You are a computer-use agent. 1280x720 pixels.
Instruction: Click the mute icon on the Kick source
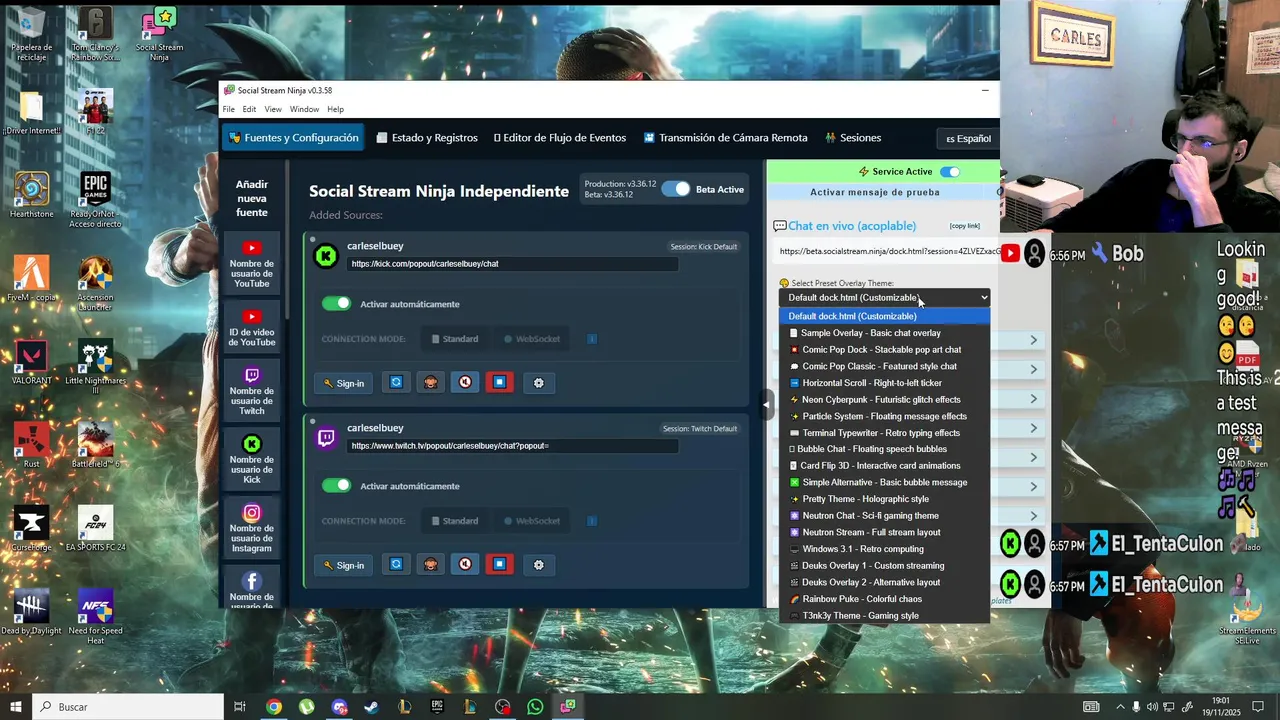[465, 382]
